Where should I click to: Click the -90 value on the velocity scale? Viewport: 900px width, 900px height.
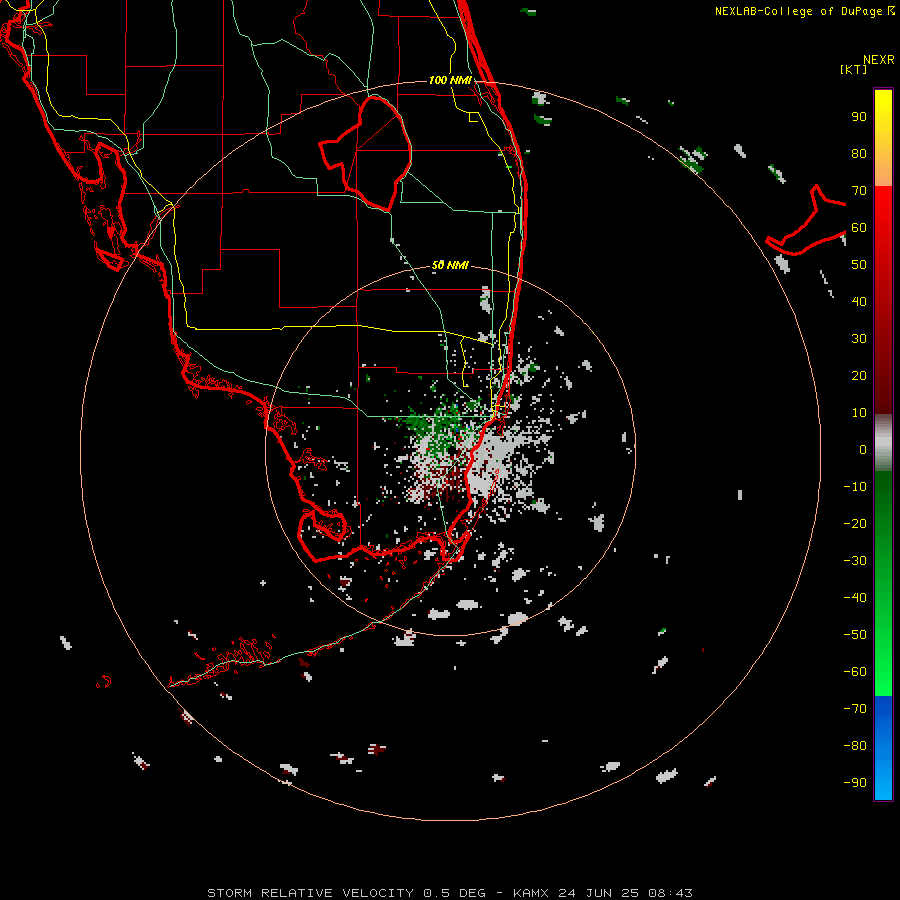pos(855,783)
